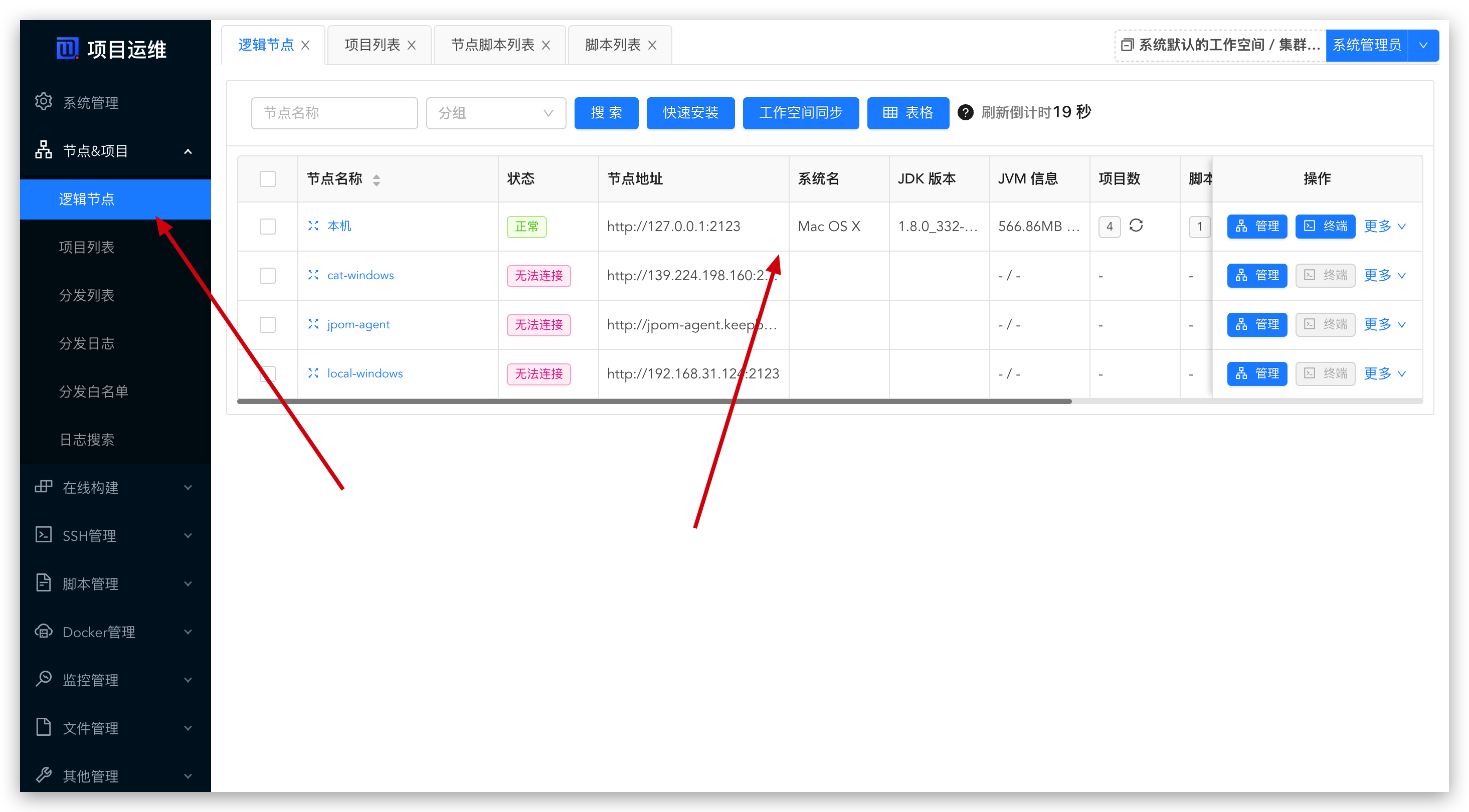Close the 脚本列表 tab

pyautogui.click(x=652, y=45)
